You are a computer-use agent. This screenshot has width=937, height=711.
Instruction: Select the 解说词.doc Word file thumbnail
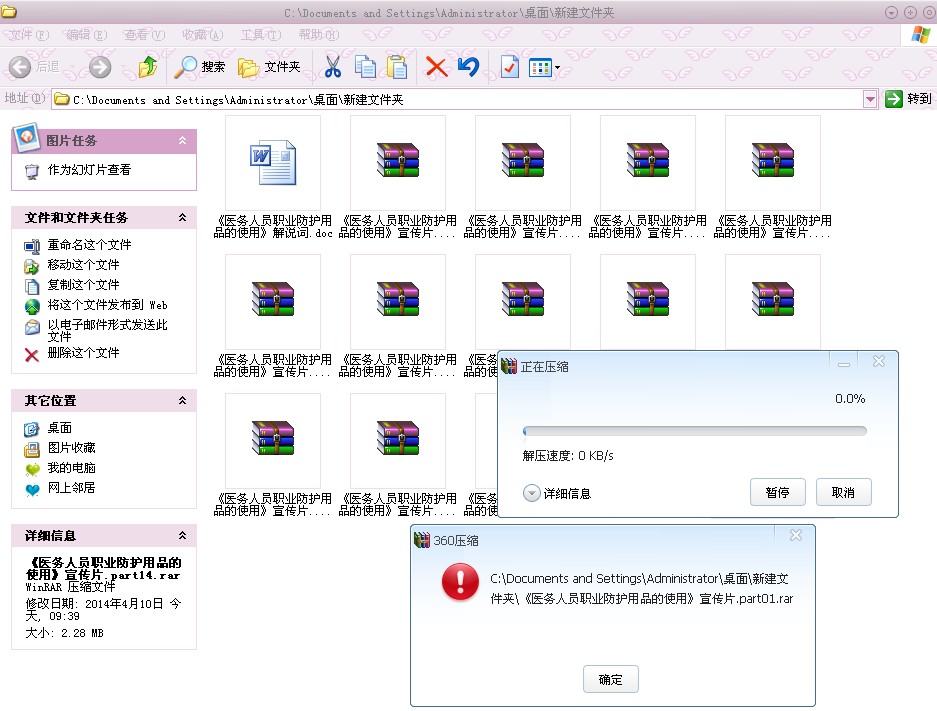point(273,163)
